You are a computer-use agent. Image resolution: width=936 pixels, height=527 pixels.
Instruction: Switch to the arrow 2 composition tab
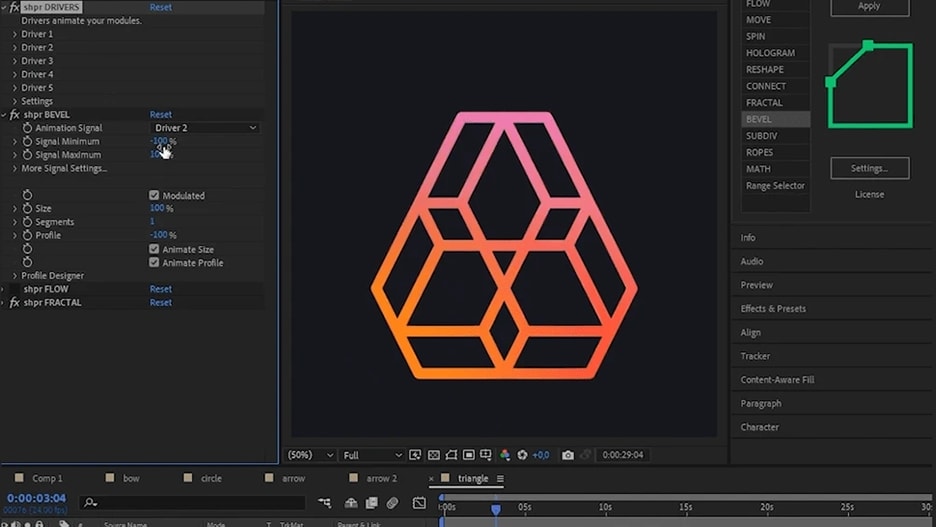(x=381, y=478)
